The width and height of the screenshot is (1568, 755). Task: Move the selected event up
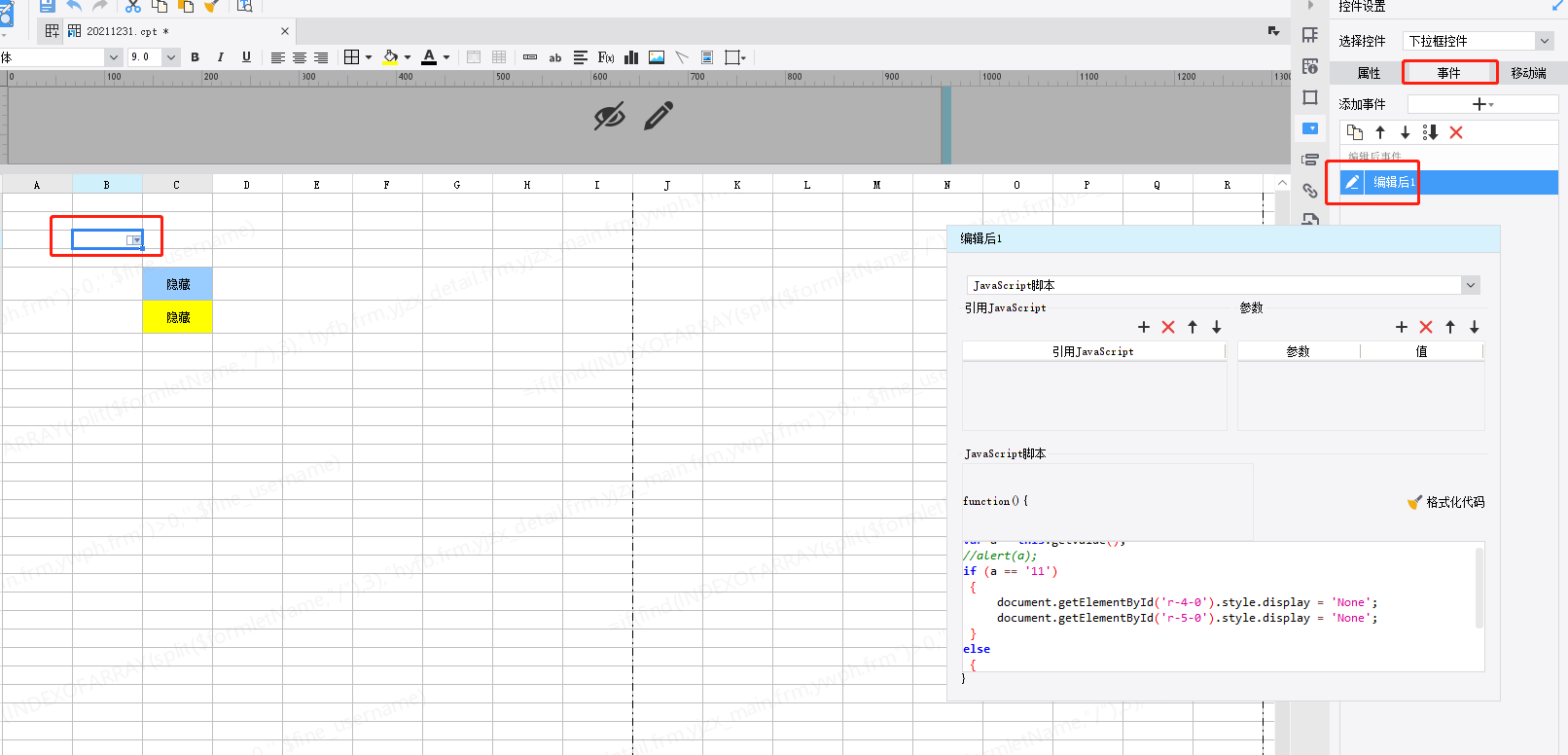tap(1380, 132)
